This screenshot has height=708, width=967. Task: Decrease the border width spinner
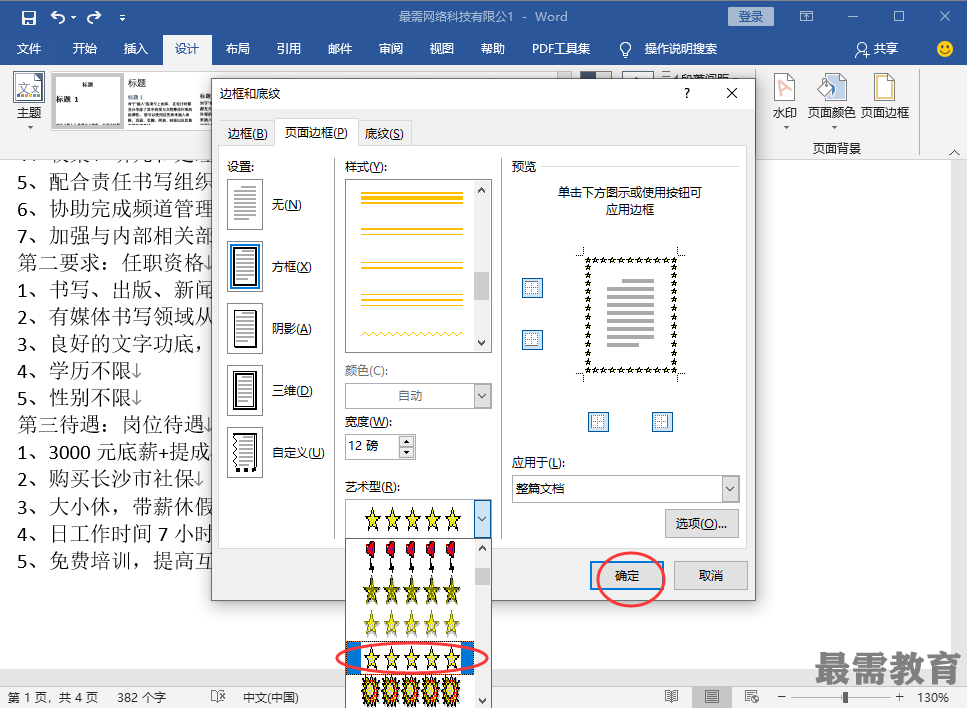[406, 452]
